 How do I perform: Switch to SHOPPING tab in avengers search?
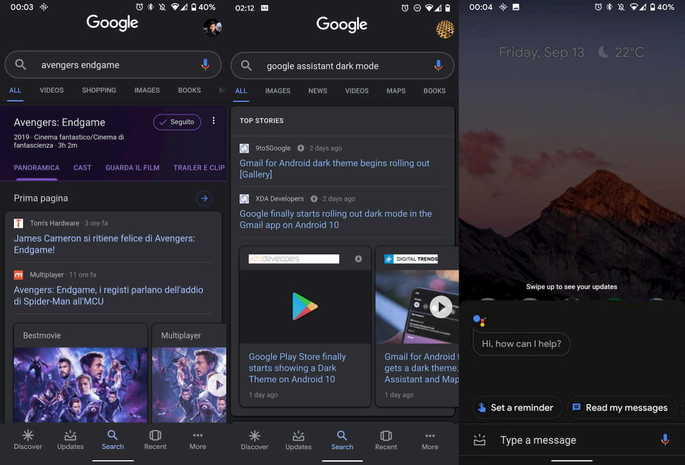point(99,90)
